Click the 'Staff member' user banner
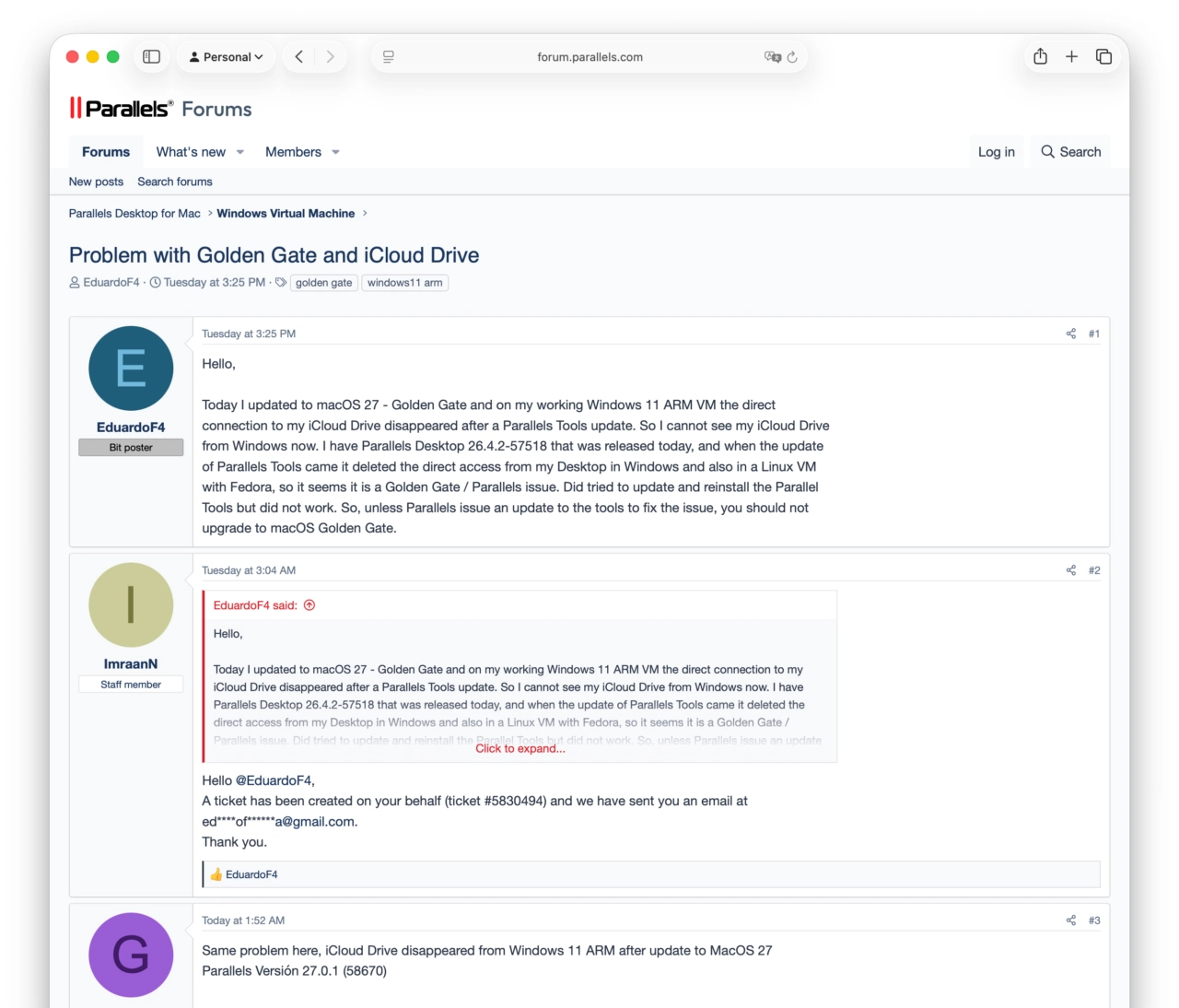Viewport: 1179px width, 1008px height. 131,685
